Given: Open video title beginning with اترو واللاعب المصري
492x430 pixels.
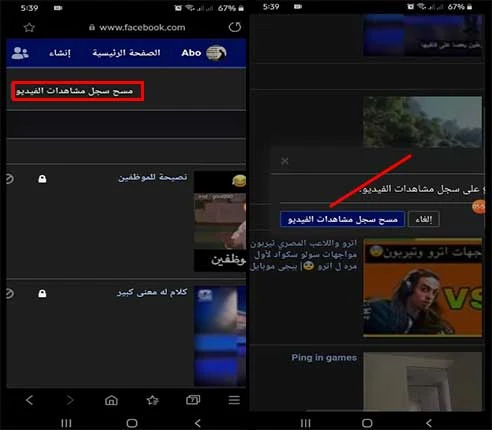Looking at the screenshot, I should tap(304, 255).
